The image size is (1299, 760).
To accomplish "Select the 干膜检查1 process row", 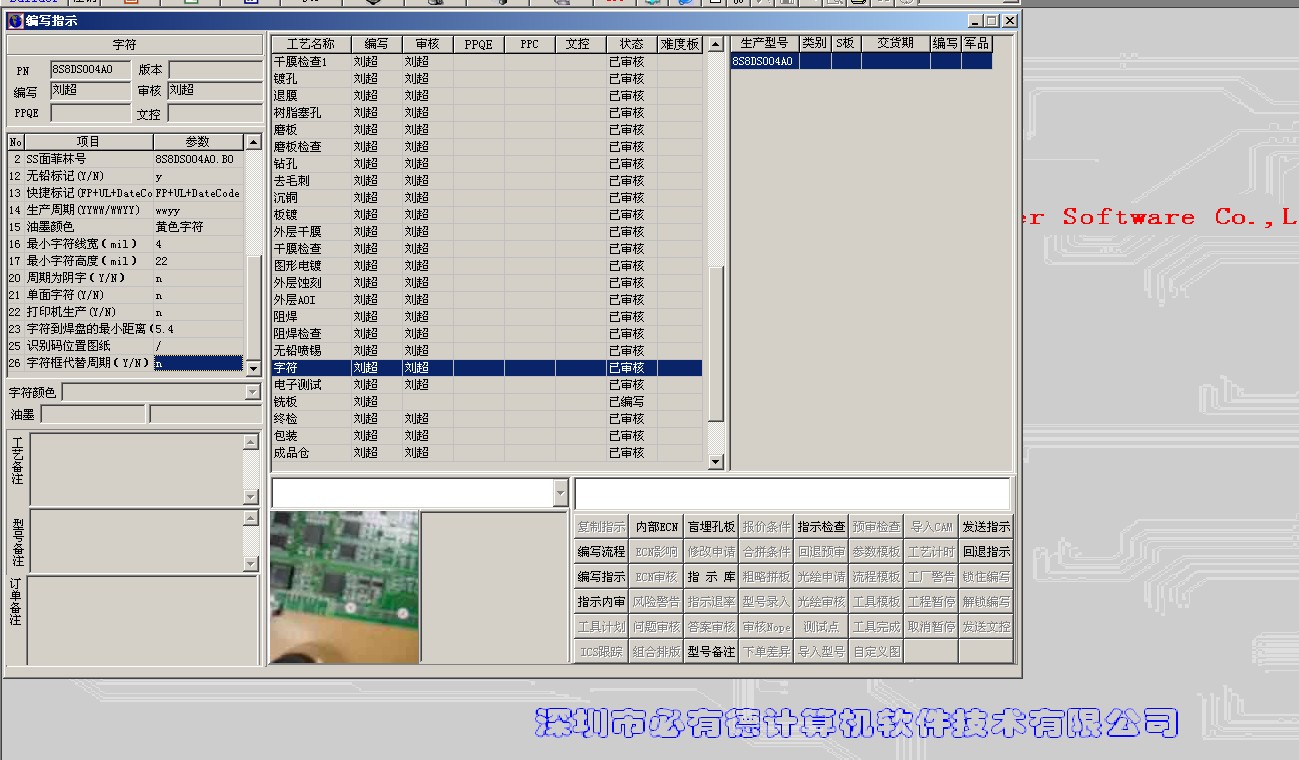I will [487, 62].
